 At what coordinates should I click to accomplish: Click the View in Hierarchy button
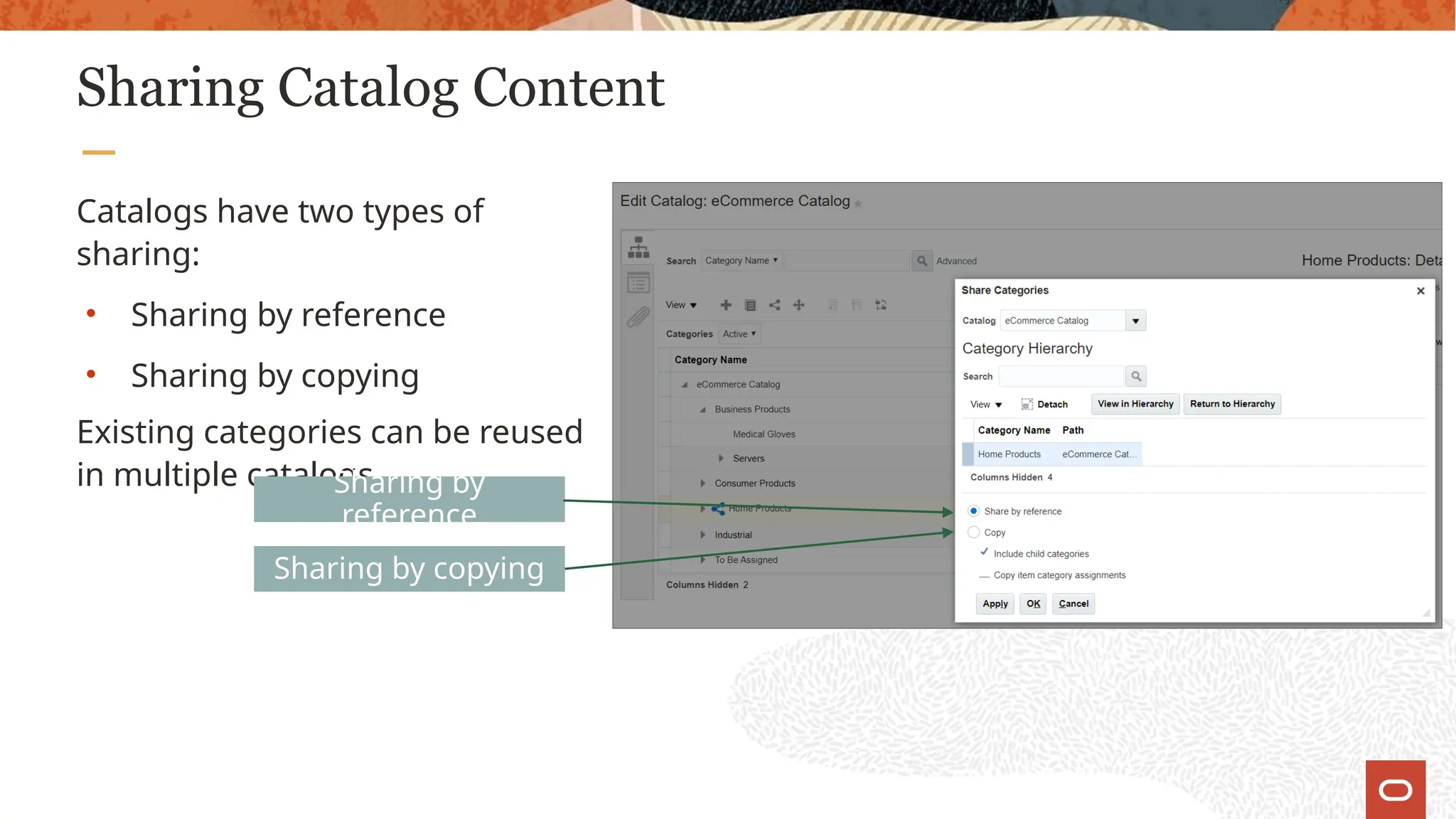click(x=1135, y=404)
